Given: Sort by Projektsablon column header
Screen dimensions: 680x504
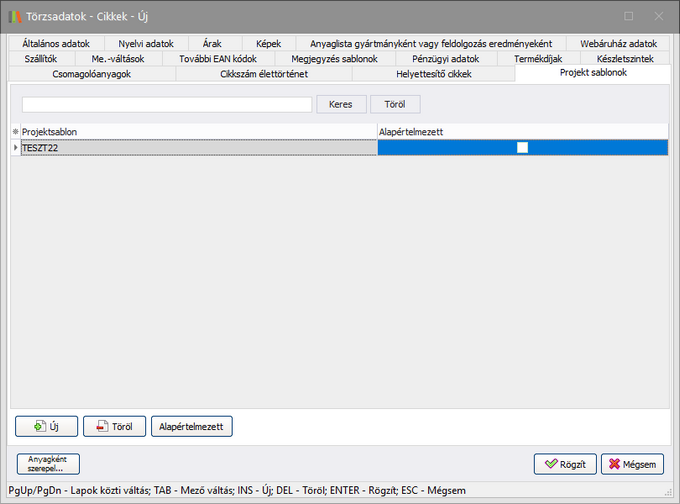Looking at the screenshot, I should click(198, 132).
